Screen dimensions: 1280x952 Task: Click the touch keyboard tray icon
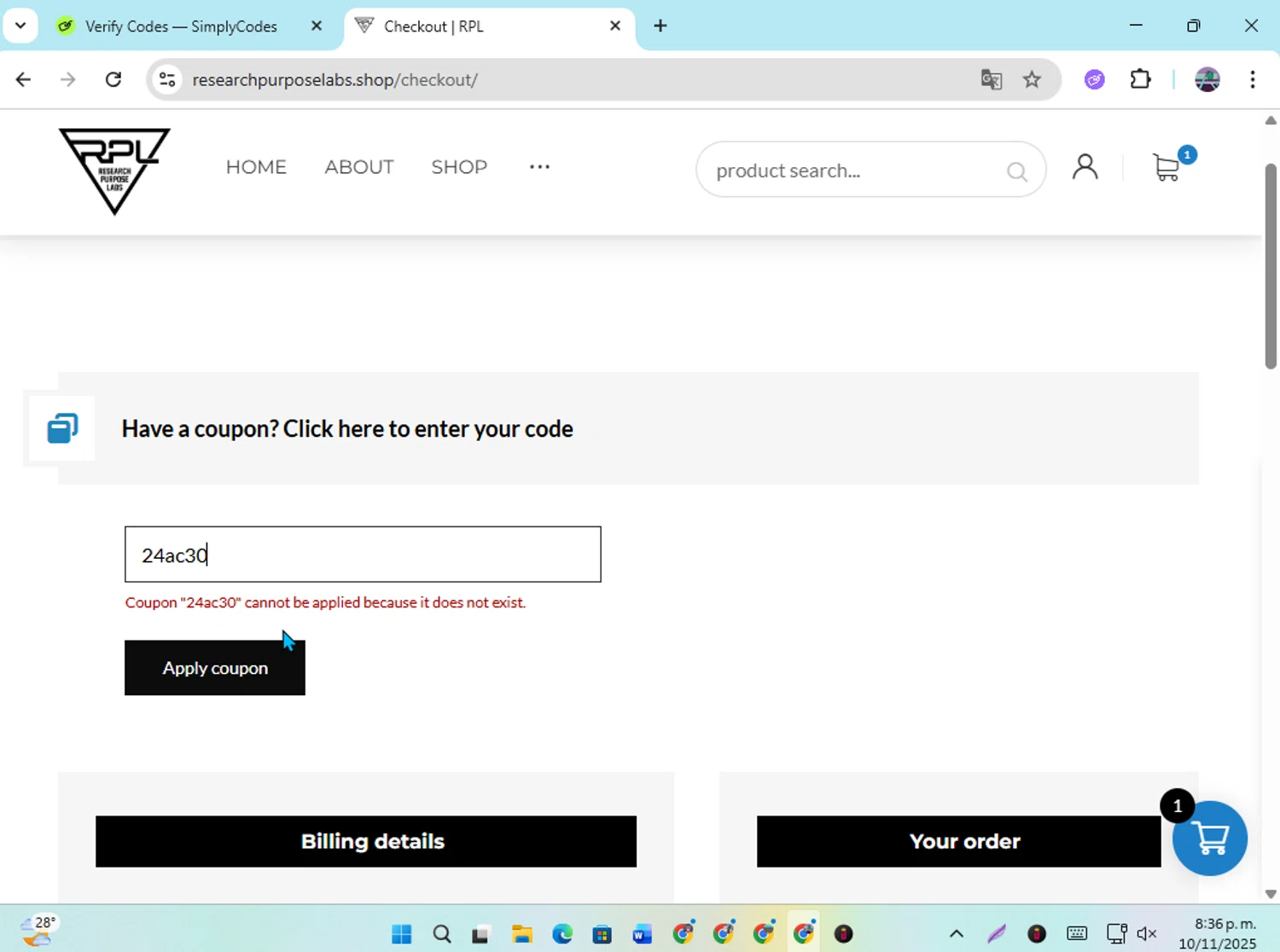click(x=1077, y=933)
